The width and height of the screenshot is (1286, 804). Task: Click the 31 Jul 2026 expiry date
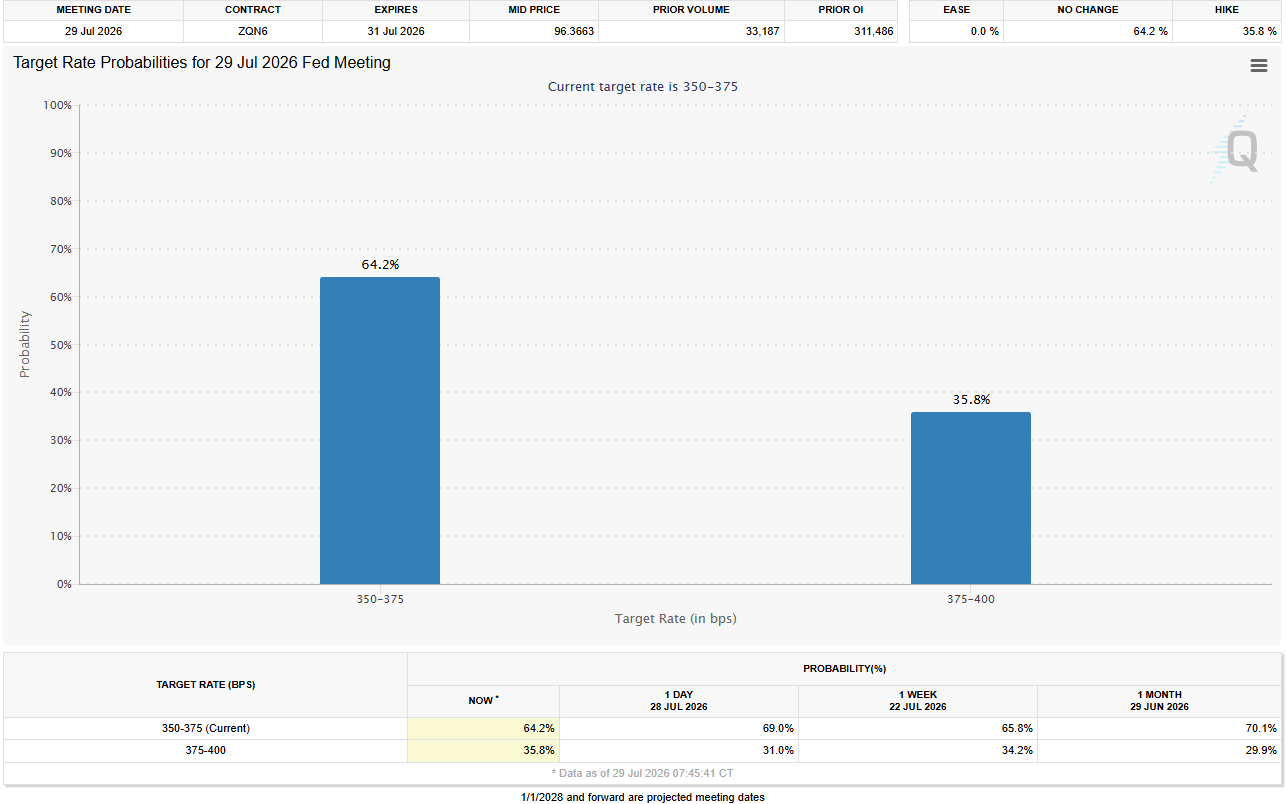pyautogui.click(x=396, y=31)
